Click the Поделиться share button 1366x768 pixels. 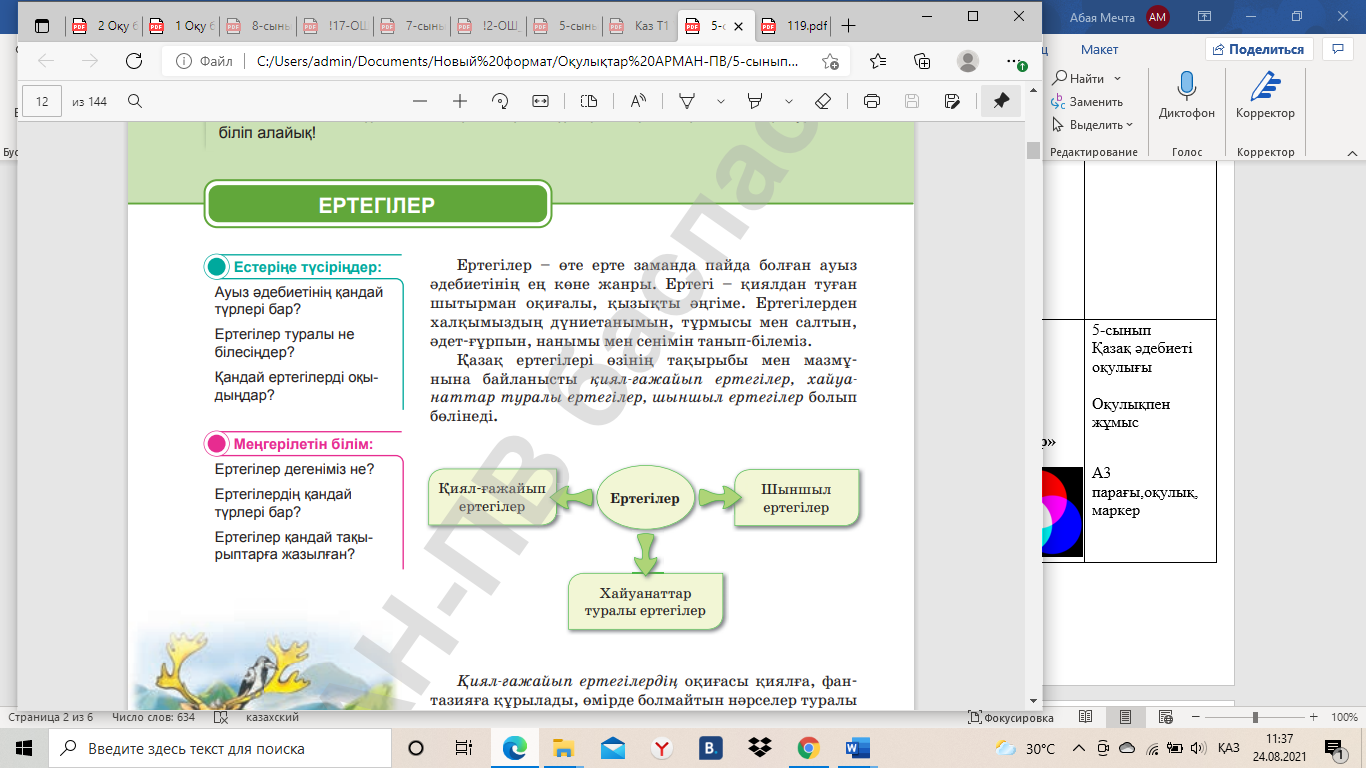point(1258,49)
